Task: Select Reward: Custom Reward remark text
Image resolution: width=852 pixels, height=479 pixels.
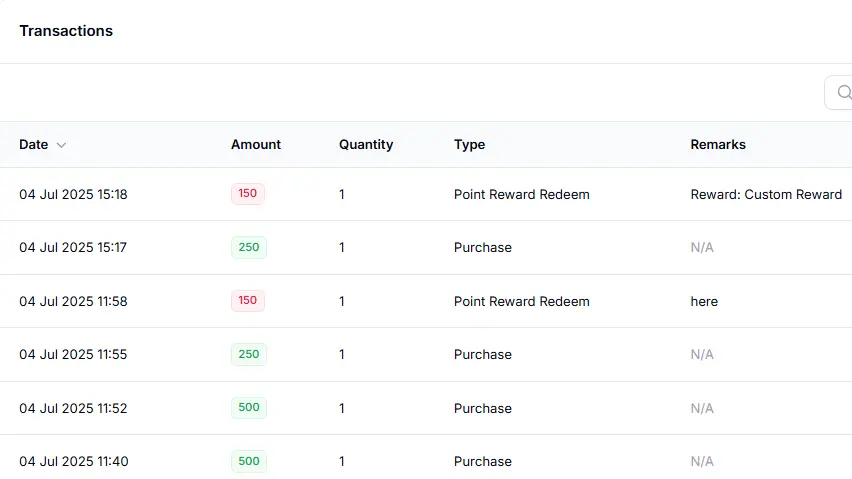Action: pyautogui.click(x=766, y=194)
